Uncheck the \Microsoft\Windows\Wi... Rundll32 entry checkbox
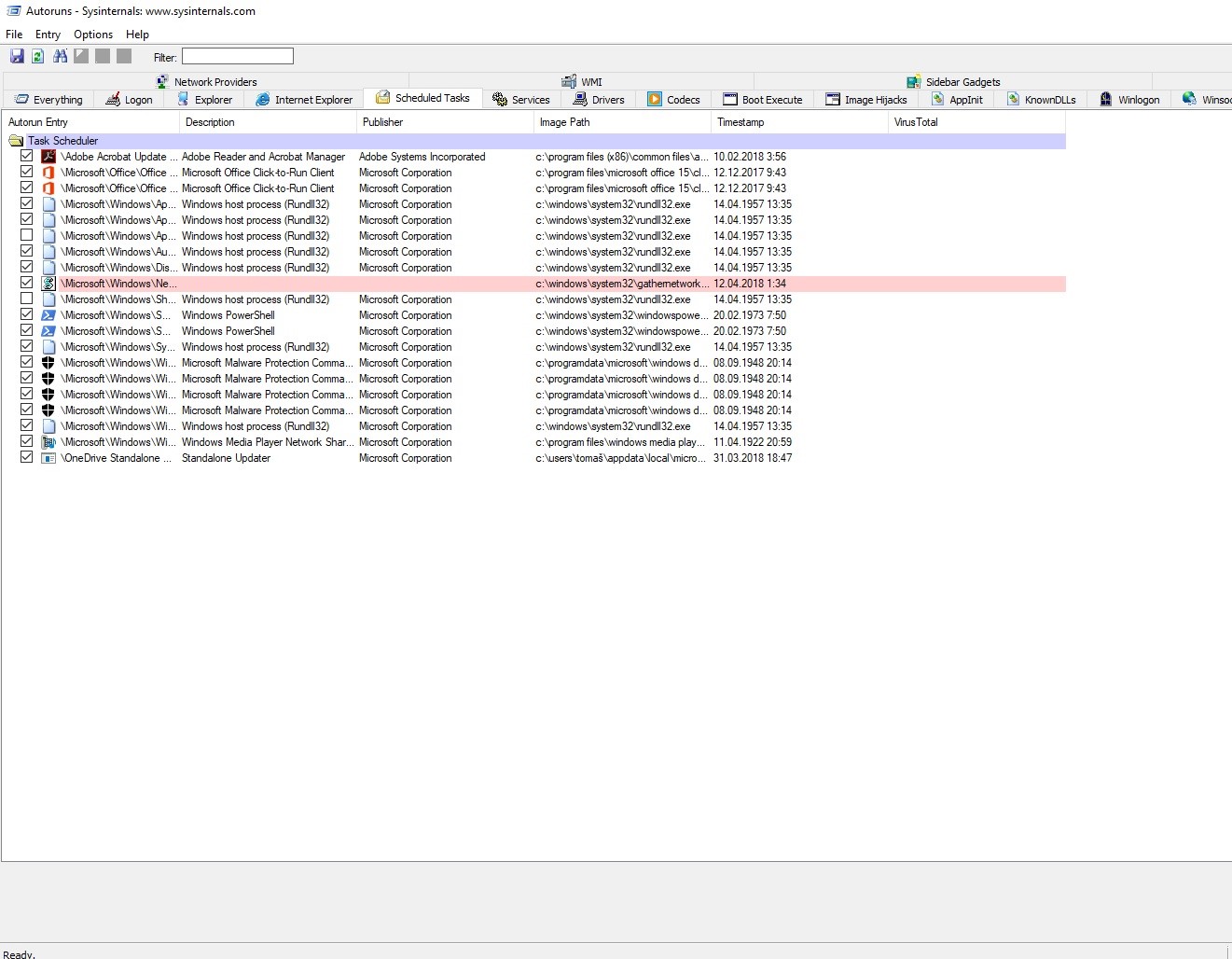The width and height of the screenshot is (1232, 959). tap(26, 426)
